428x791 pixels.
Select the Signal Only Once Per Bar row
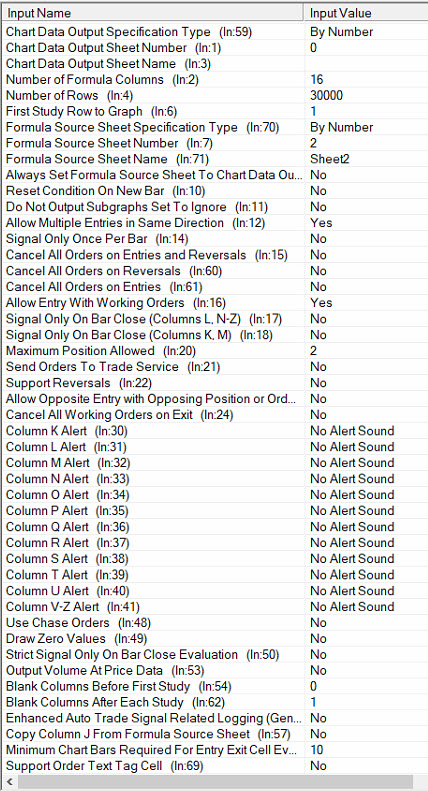pos(215,239)
